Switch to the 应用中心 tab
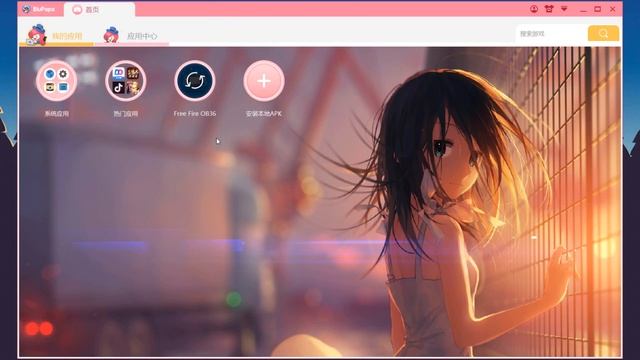Screen dimensions: 640x360 [x=131, y=36]
